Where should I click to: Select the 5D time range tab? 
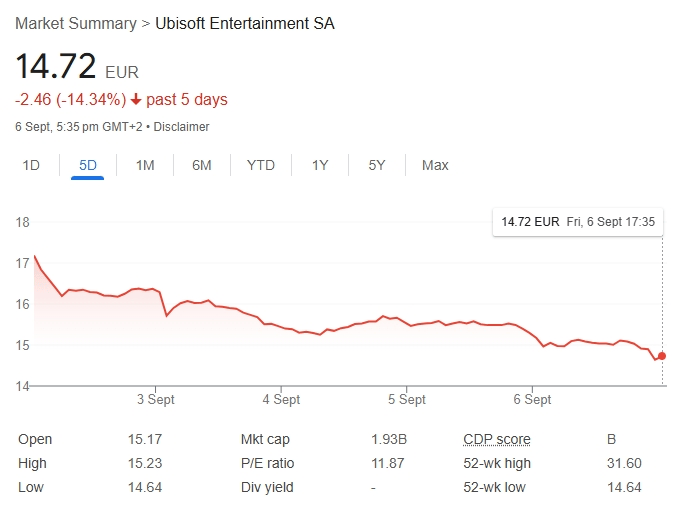point(88,165)
